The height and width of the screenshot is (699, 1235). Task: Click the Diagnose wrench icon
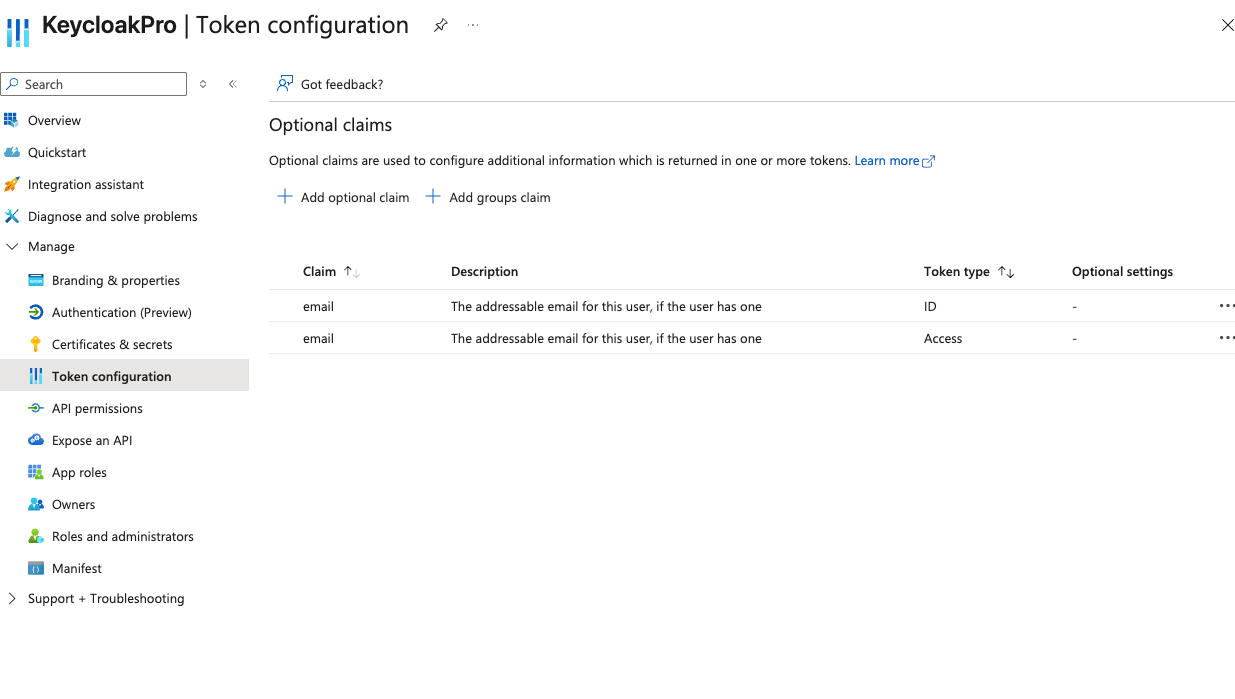coord(11,216)
